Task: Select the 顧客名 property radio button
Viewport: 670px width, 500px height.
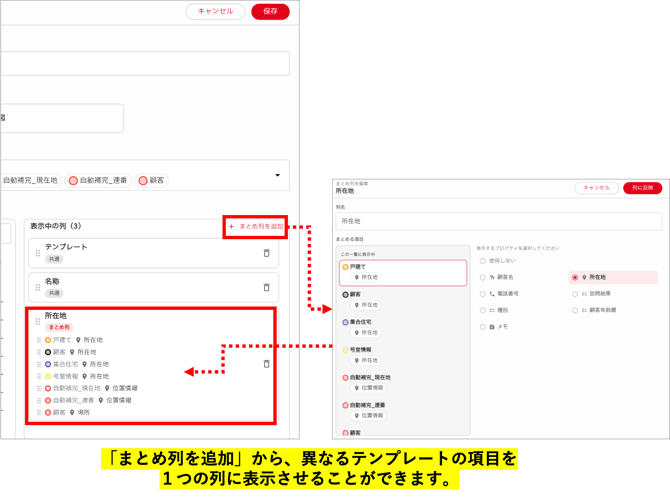Action: click(x=482, y=277)
